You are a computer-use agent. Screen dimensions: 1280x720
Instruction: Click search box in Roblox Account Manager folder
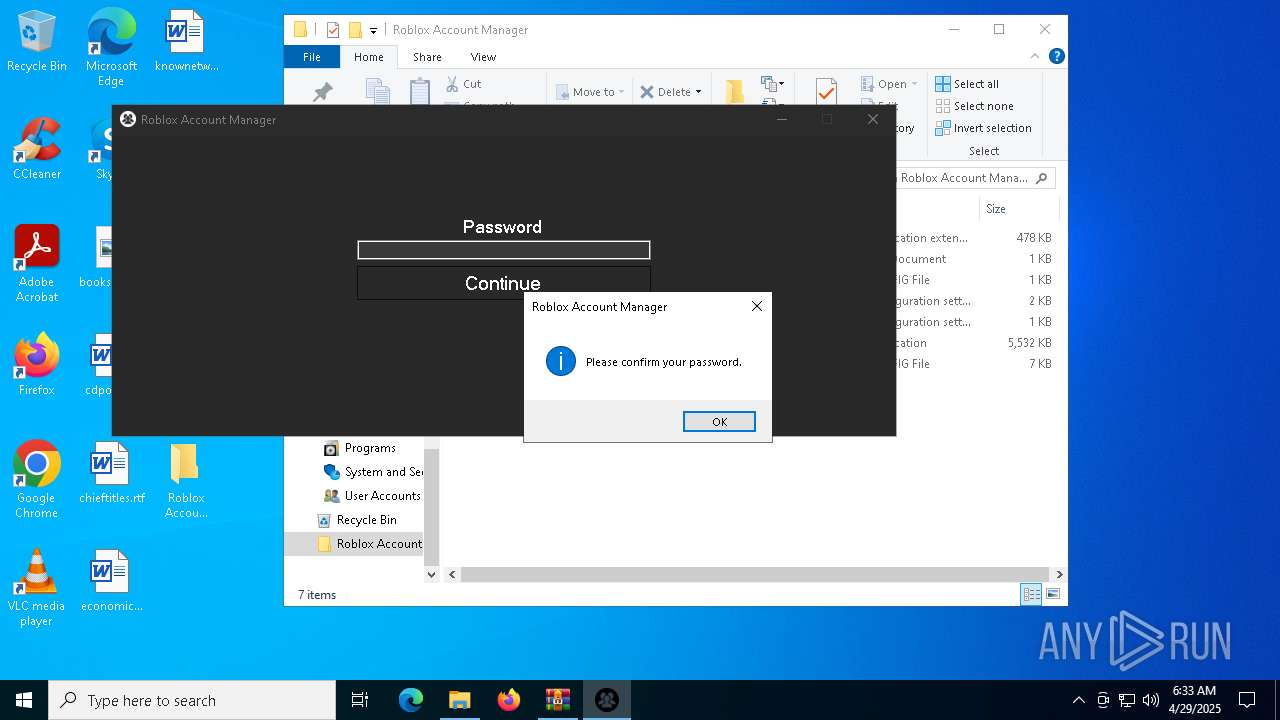975,178
